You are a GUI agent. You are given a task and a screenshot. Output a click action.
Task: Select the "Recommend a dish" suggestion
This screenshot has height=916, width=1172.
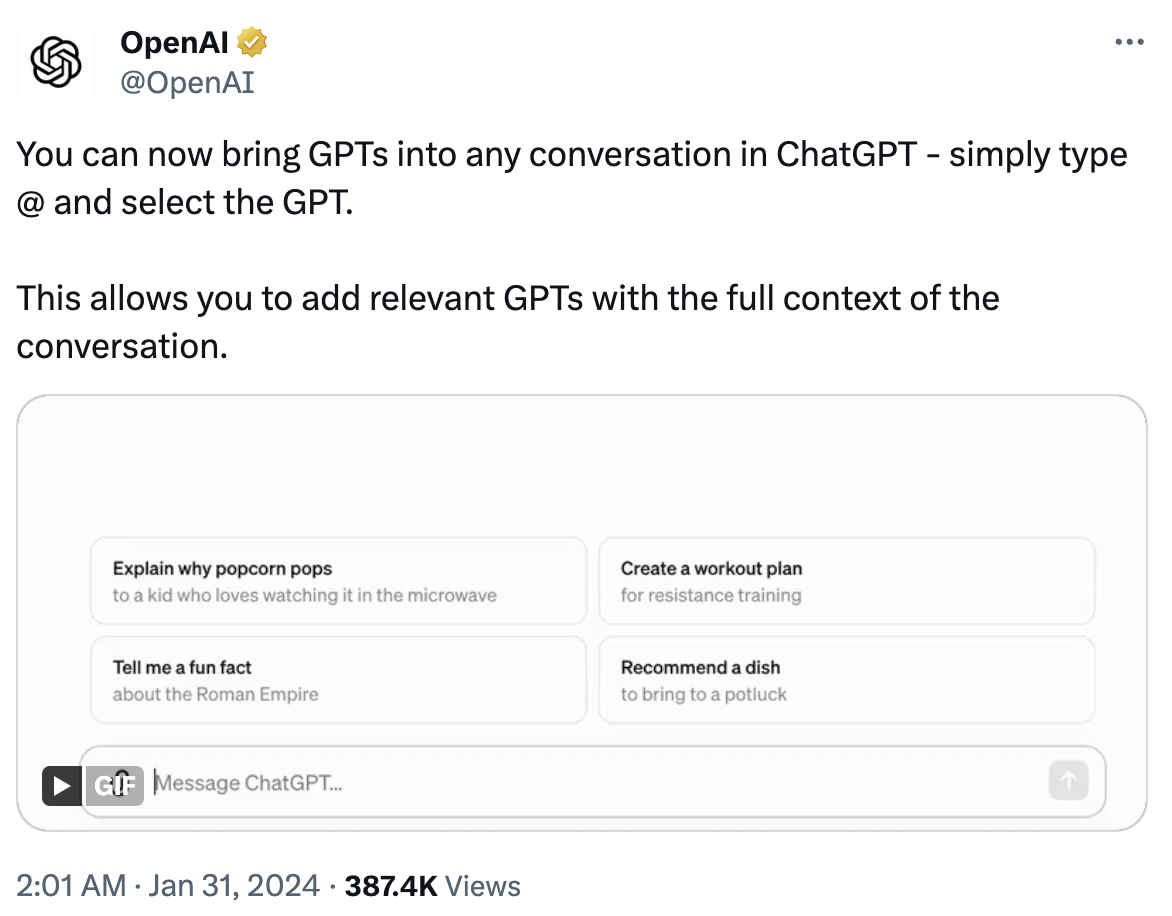pos(846,680)
